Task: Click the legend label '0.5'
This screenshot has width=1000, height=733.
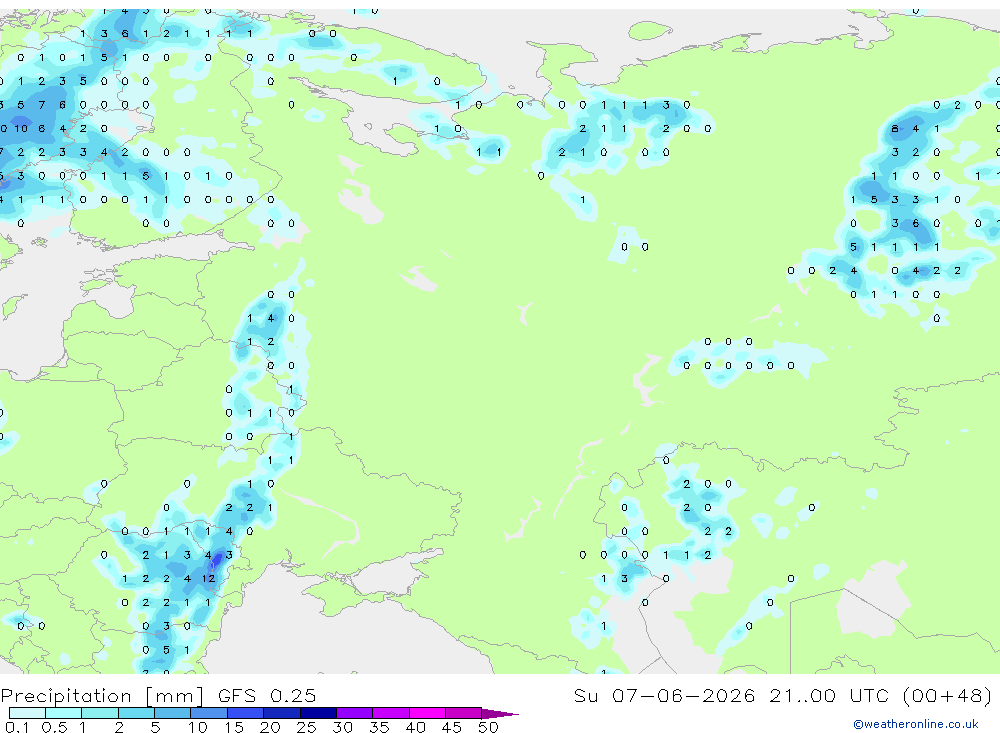Action: pos(54,727)
